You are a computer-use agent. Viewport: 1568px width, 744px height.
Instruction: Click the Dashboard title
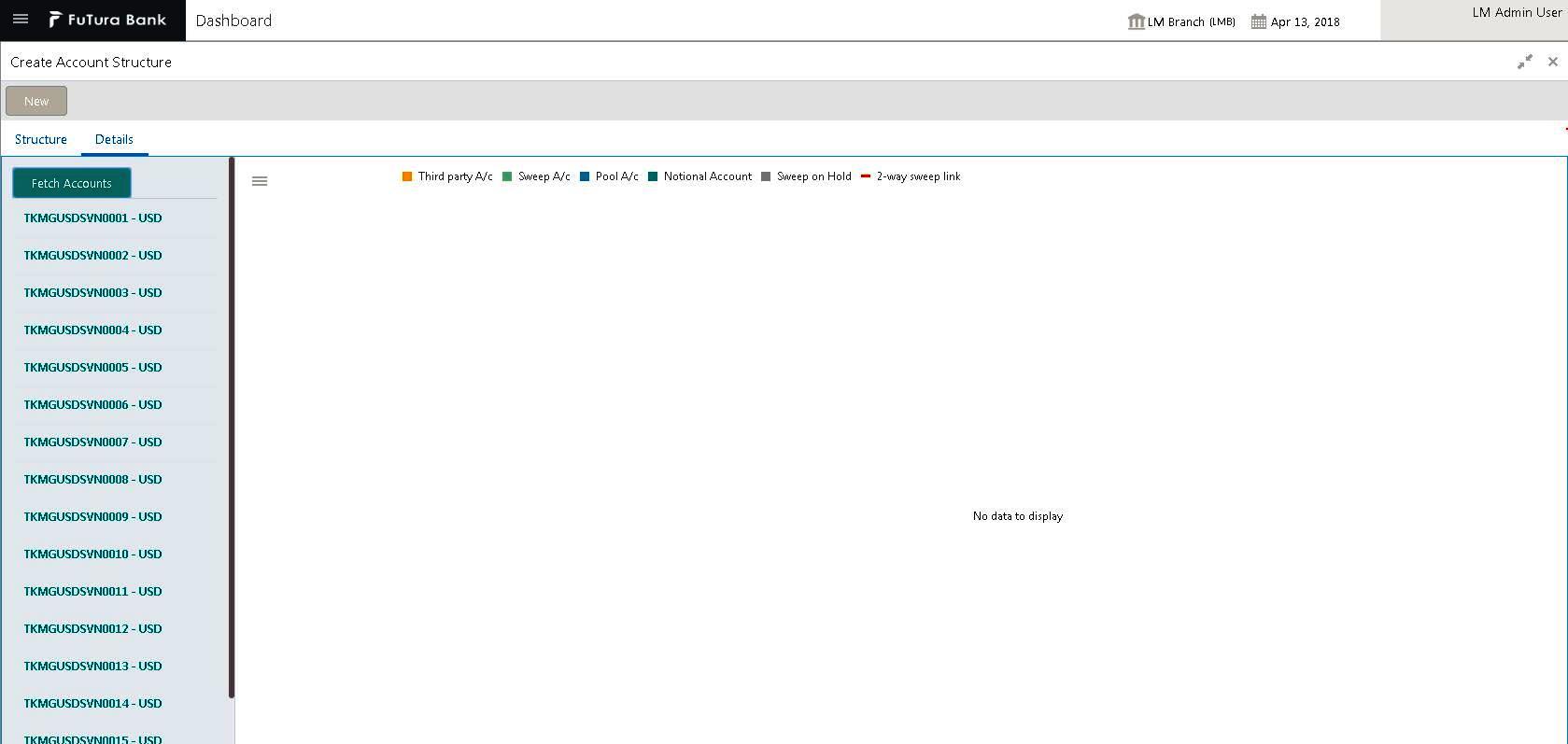coord(233,21)
